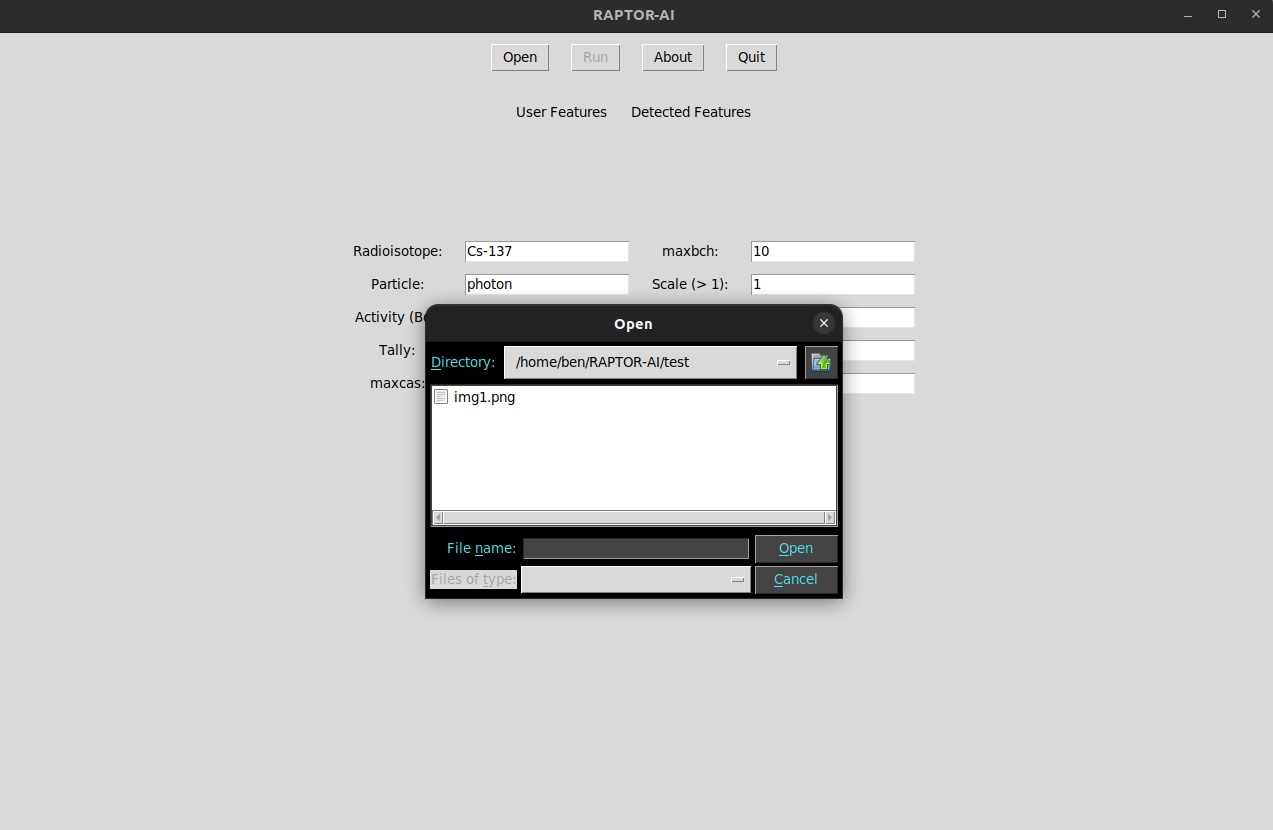Click the Particle field containing photon
The height and width of the screenshot is (830, 1273).
pos(546,284)
